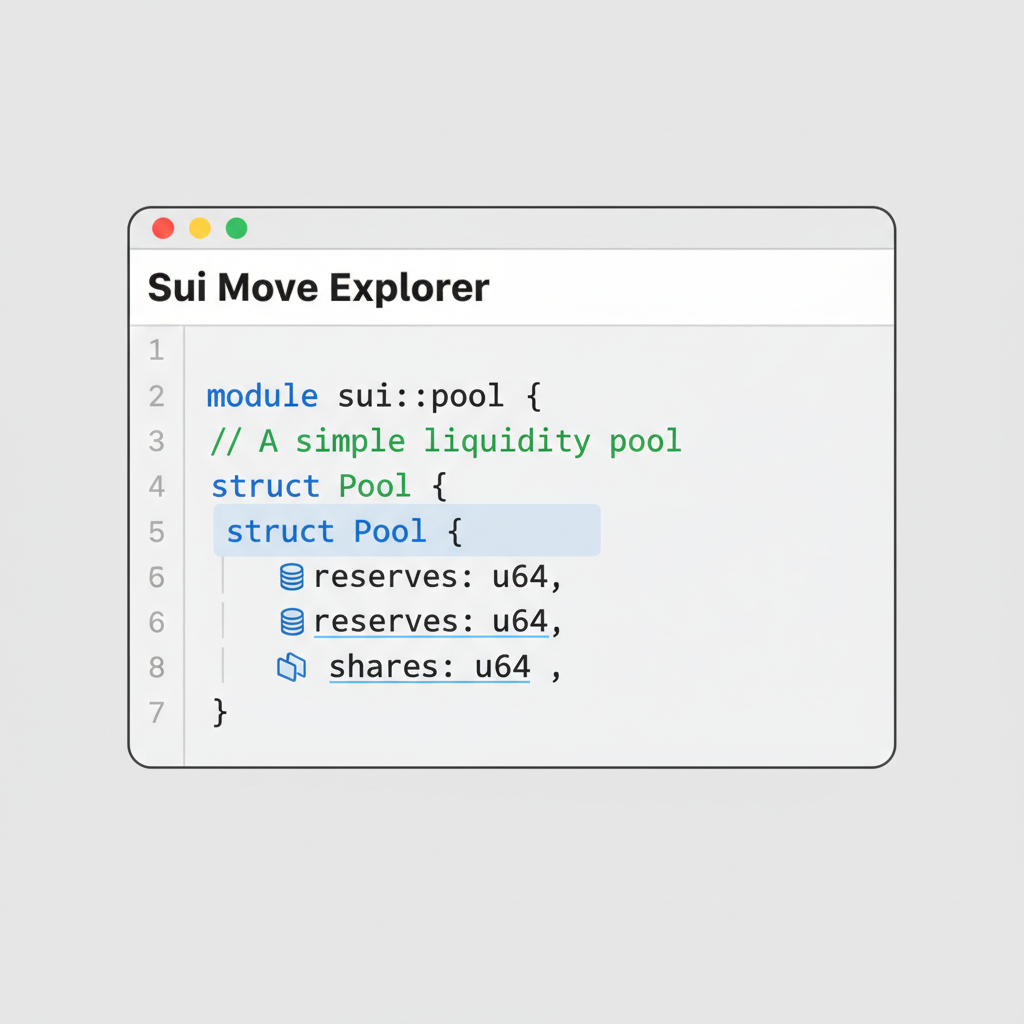Click the 'module sui::pool {' line
1024x1024 pixels.
click(x=374, y=396)
